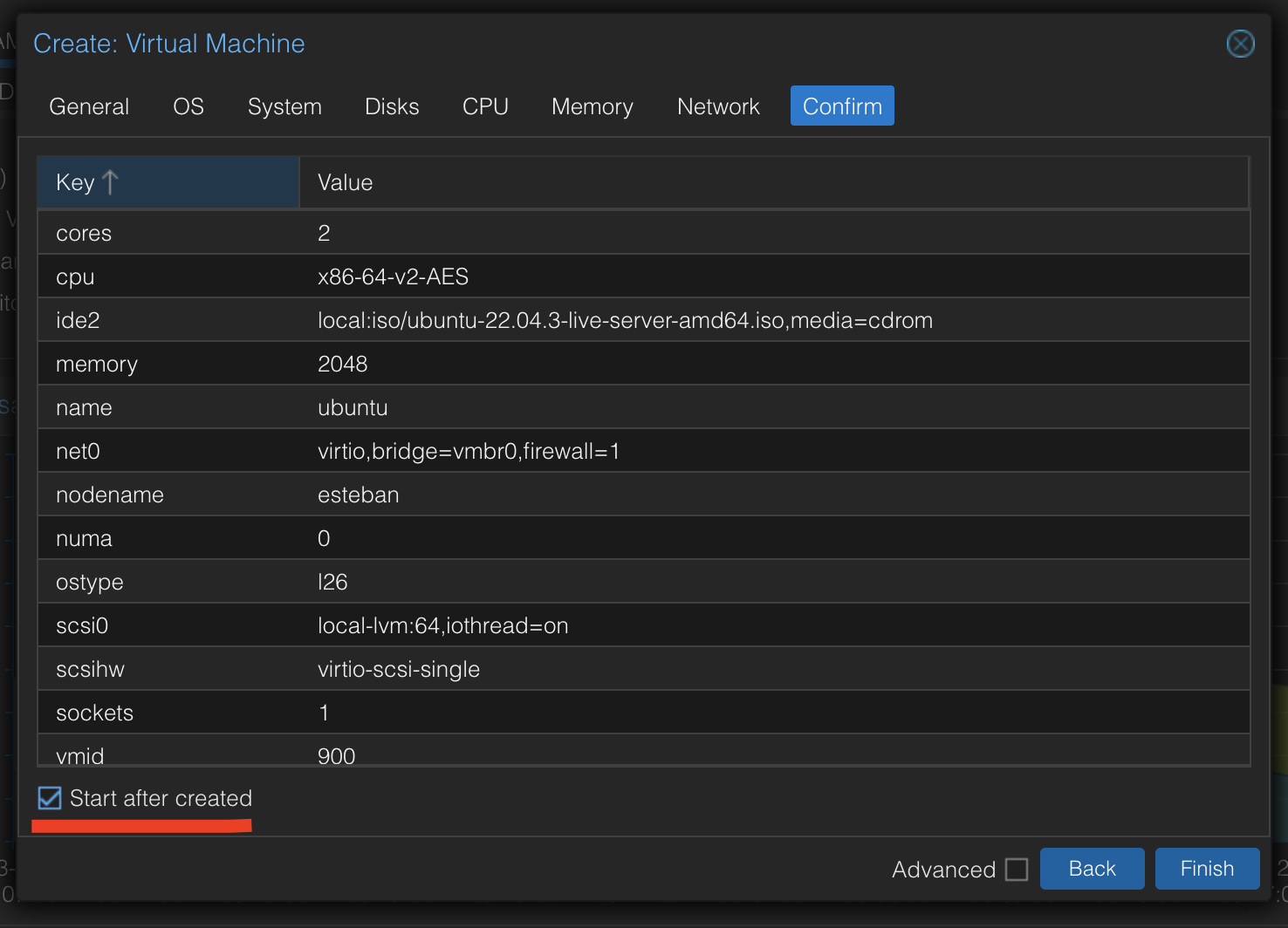Click Finish to create the VM
The width and height of the screenshot is (1288, 928).
(x=1207, y=869)
